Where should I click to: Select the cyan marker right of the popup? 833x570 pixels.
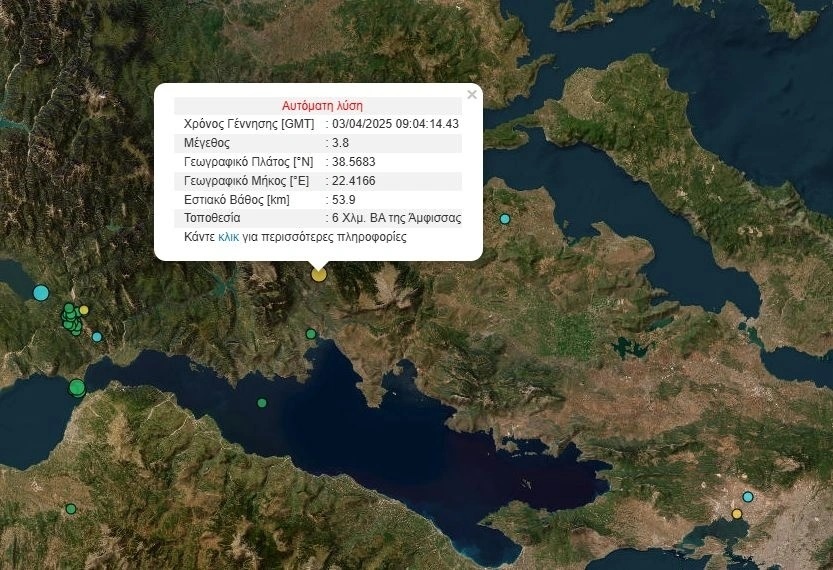click(x=505, y=219)
